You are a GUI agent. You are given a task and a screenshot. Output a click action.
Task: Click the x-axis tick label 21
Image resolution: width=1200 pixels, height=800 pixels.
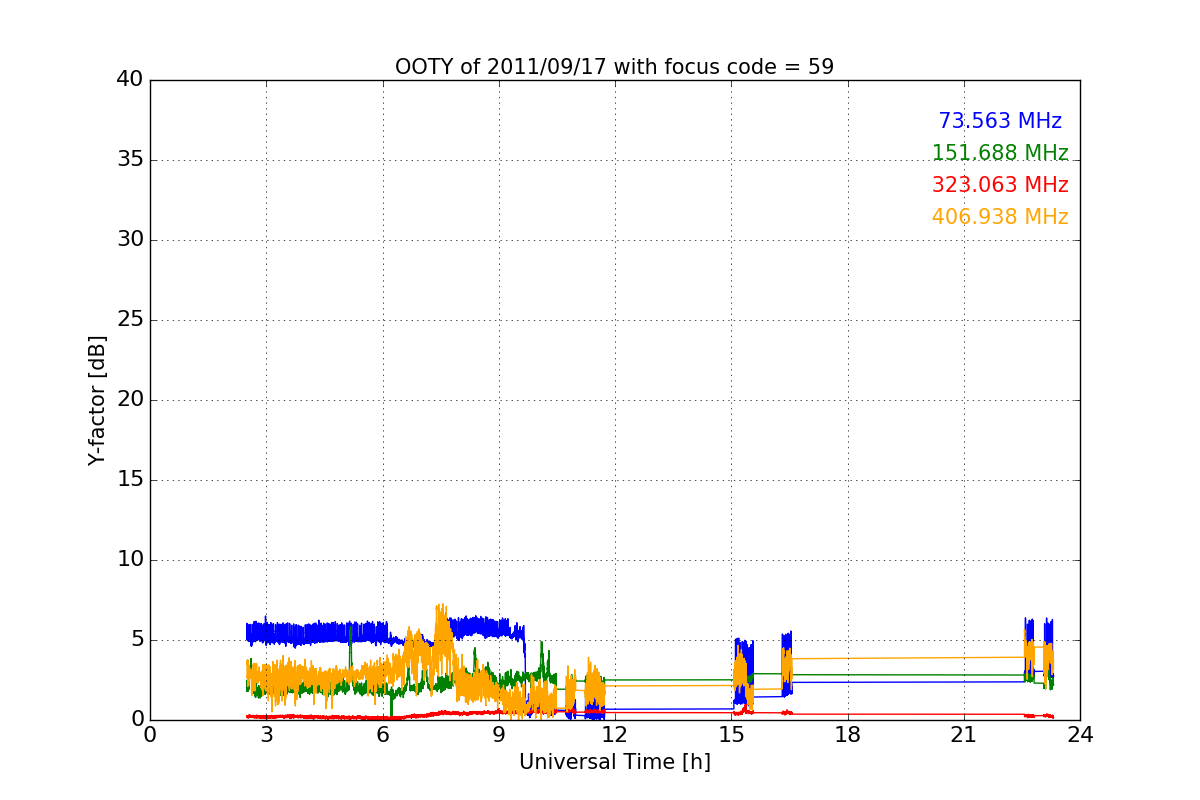coord(964,735)
